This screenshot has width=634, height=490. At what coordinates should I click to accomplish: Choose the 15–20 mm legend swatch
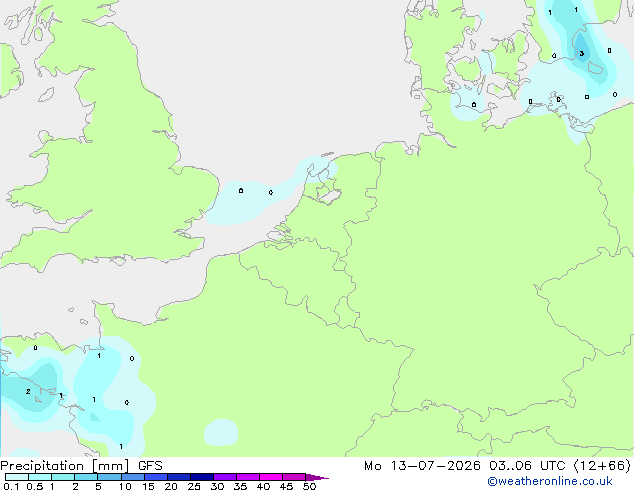[155, 477]
